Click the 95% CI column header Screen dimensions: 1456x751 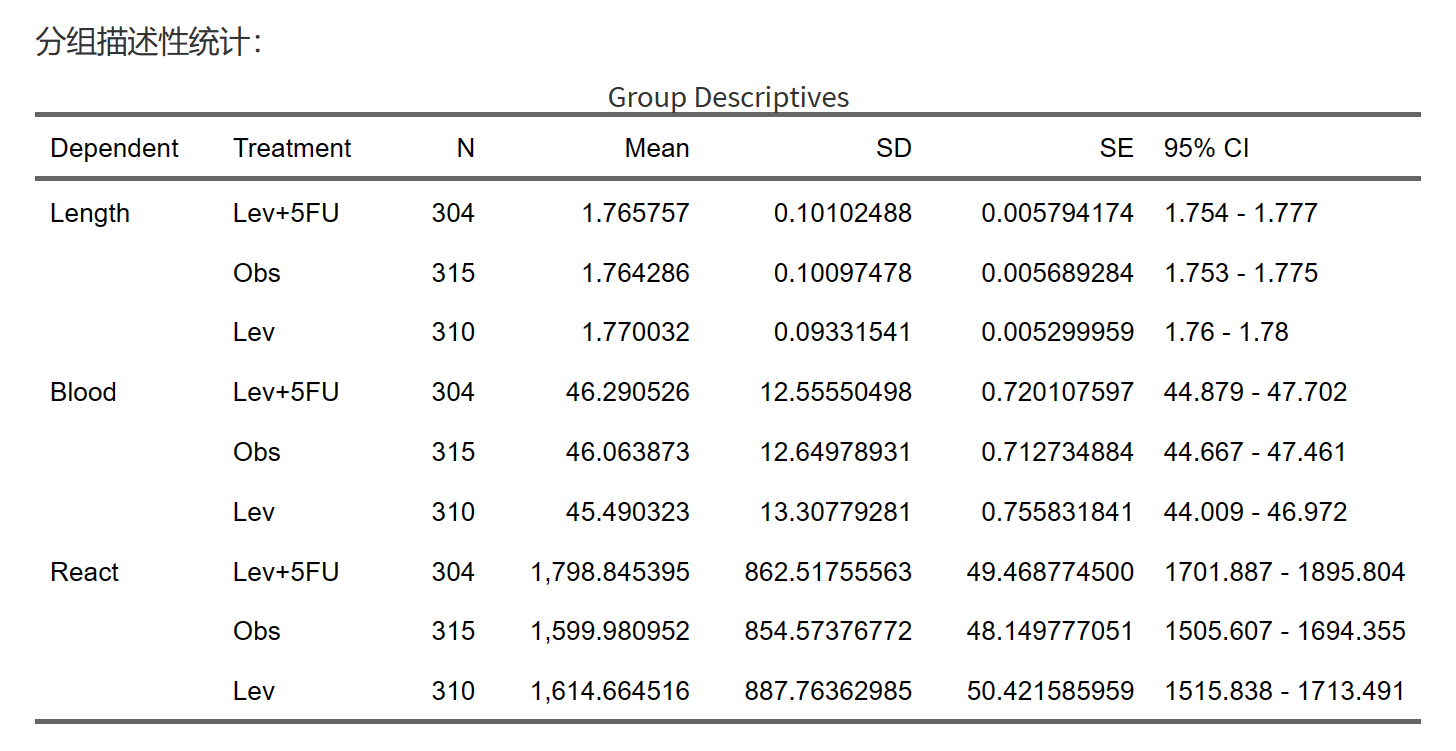pyautogui.click(x=1206, y=148)
